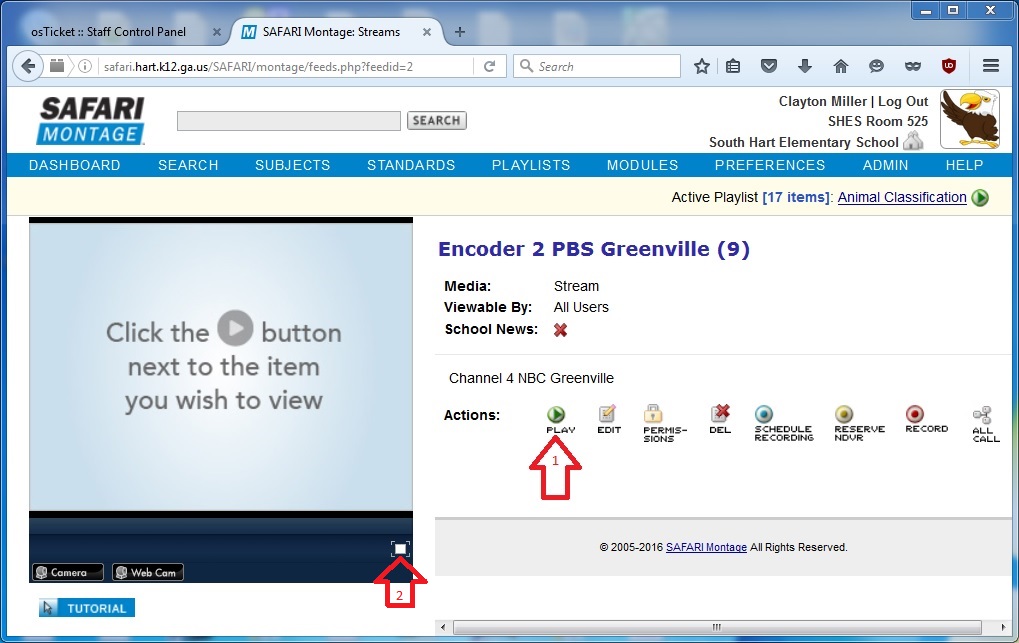Viewport: 1019px width, 643px height.
Task: Go to the Admin menu
Action: point(885,165)
